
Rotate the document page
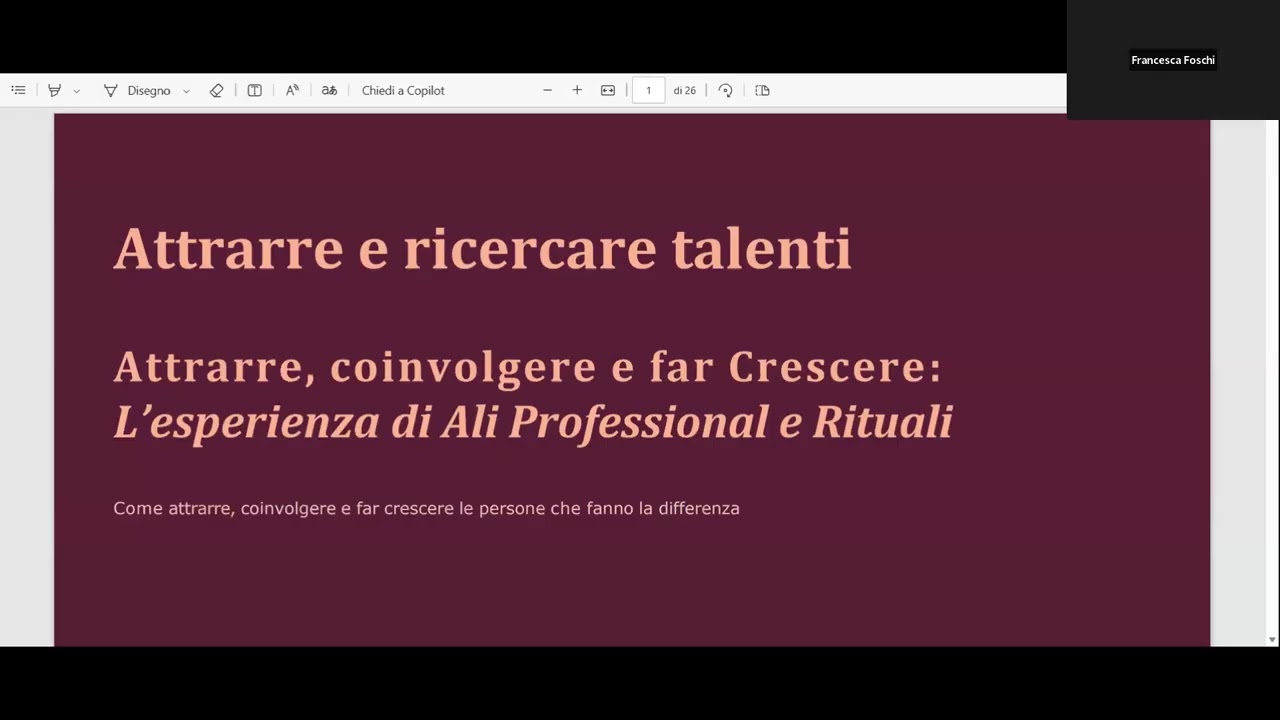coord(726,90)
